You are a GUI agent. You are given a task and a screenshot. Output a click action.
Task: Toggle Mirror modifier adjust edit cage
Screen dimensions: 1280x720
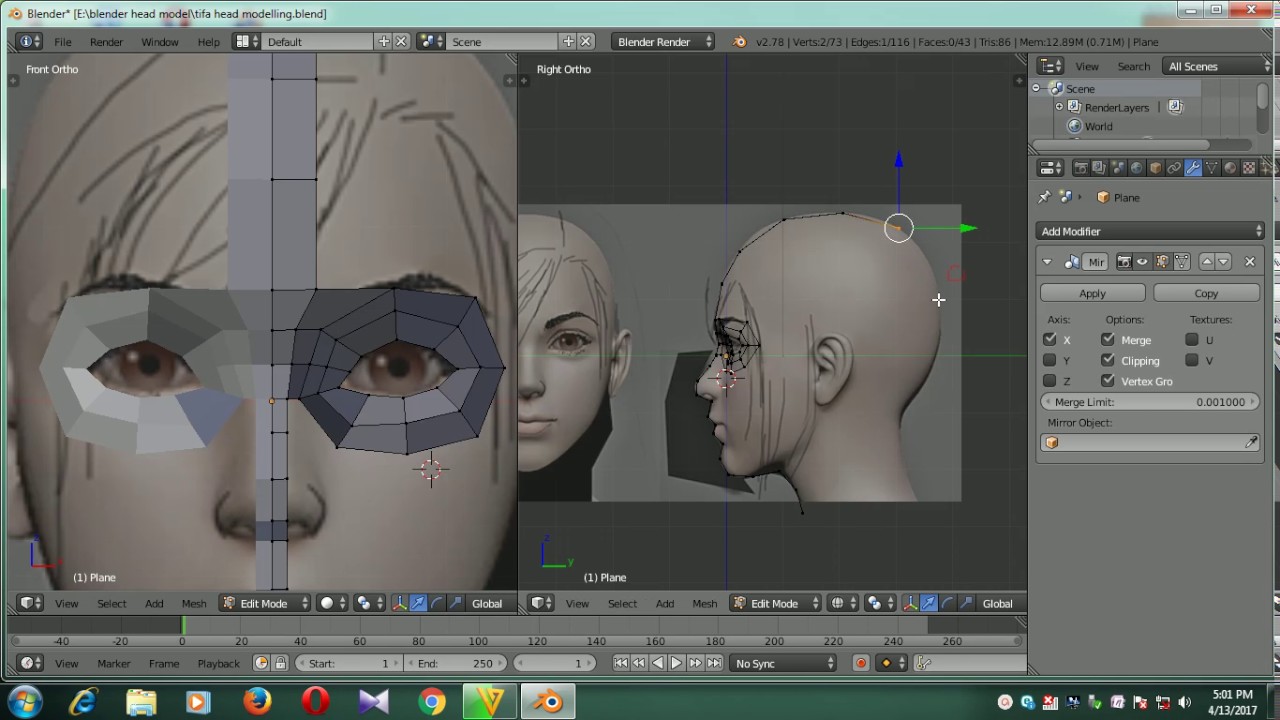[x=1182, y=262]
